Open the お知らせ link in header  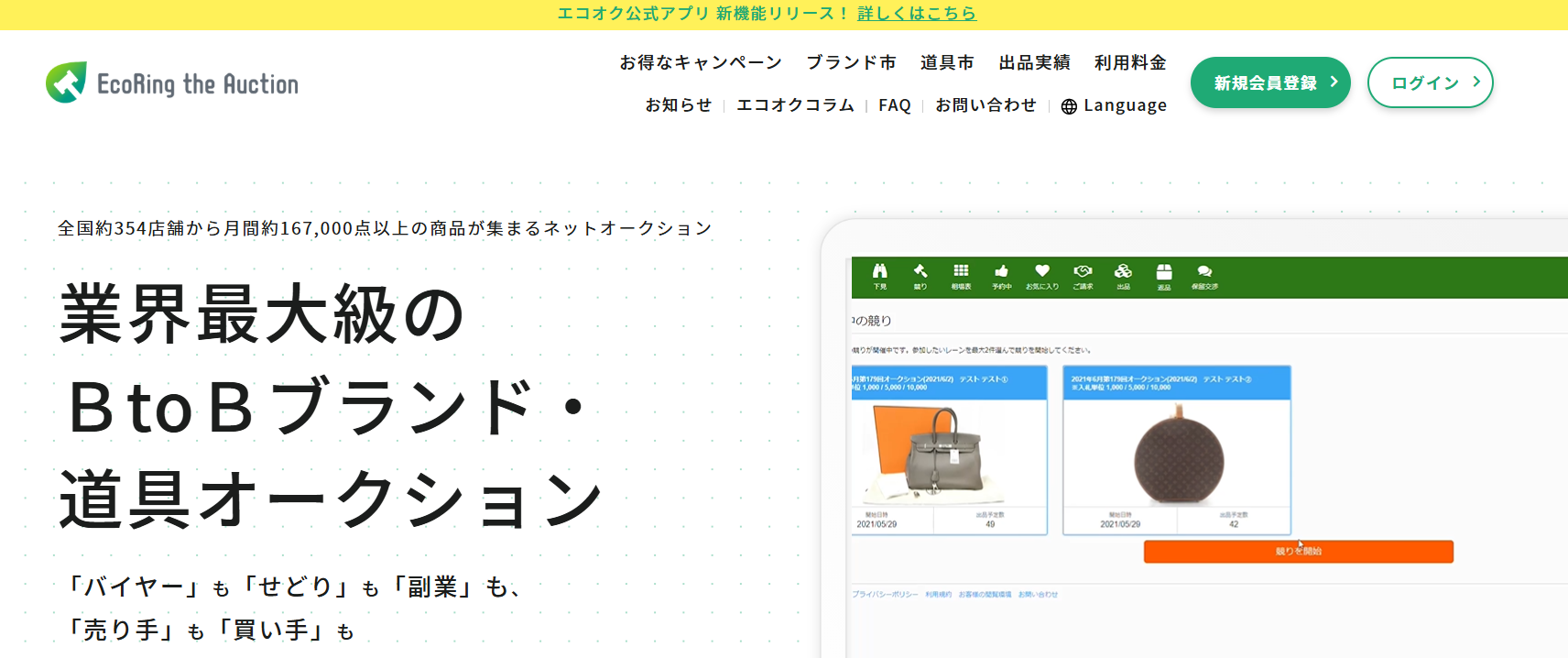(x=679, y=105)
